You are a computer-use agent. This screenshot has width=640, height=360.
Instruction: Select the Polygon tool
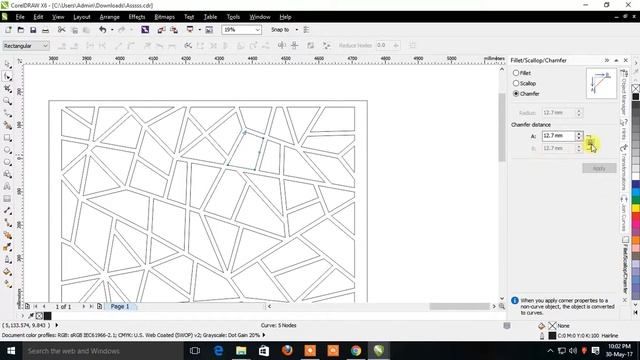tap(7, 162)
